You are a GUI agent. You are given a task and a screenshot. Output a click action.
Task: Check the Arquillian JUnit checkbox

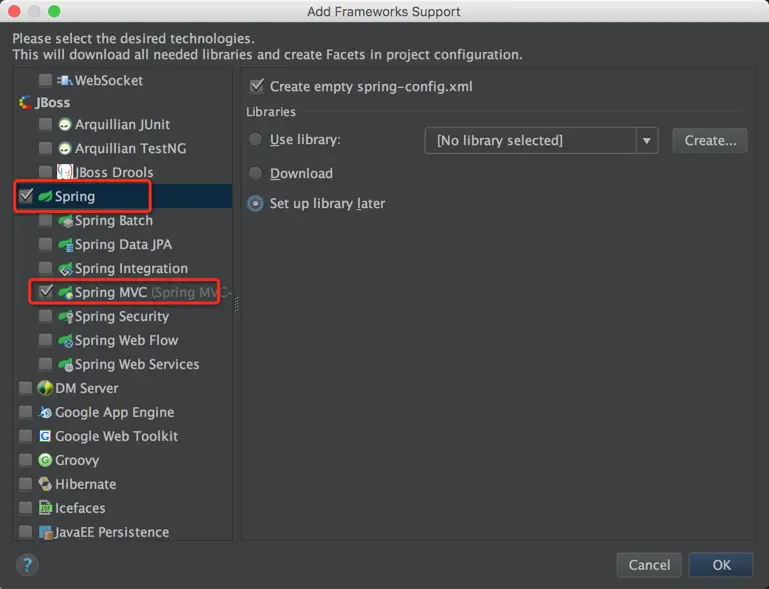[x=45, y=125]
